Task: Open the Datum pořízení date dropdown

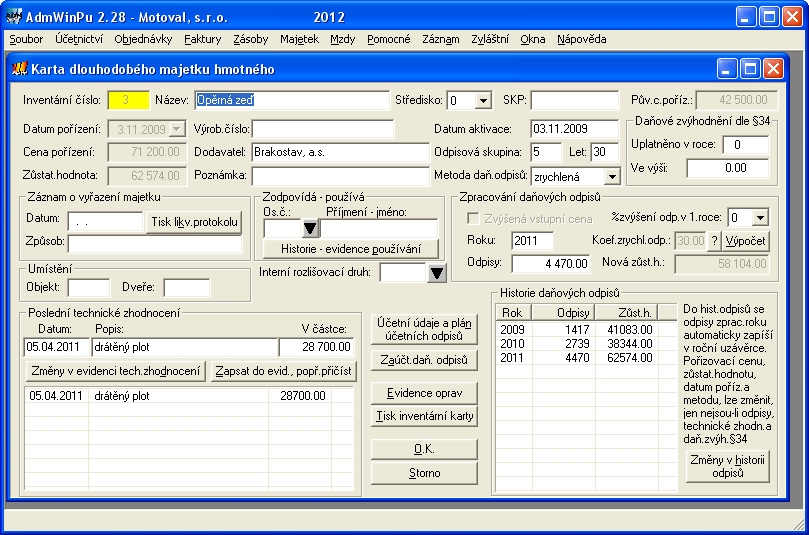Action: pos(176,129)
